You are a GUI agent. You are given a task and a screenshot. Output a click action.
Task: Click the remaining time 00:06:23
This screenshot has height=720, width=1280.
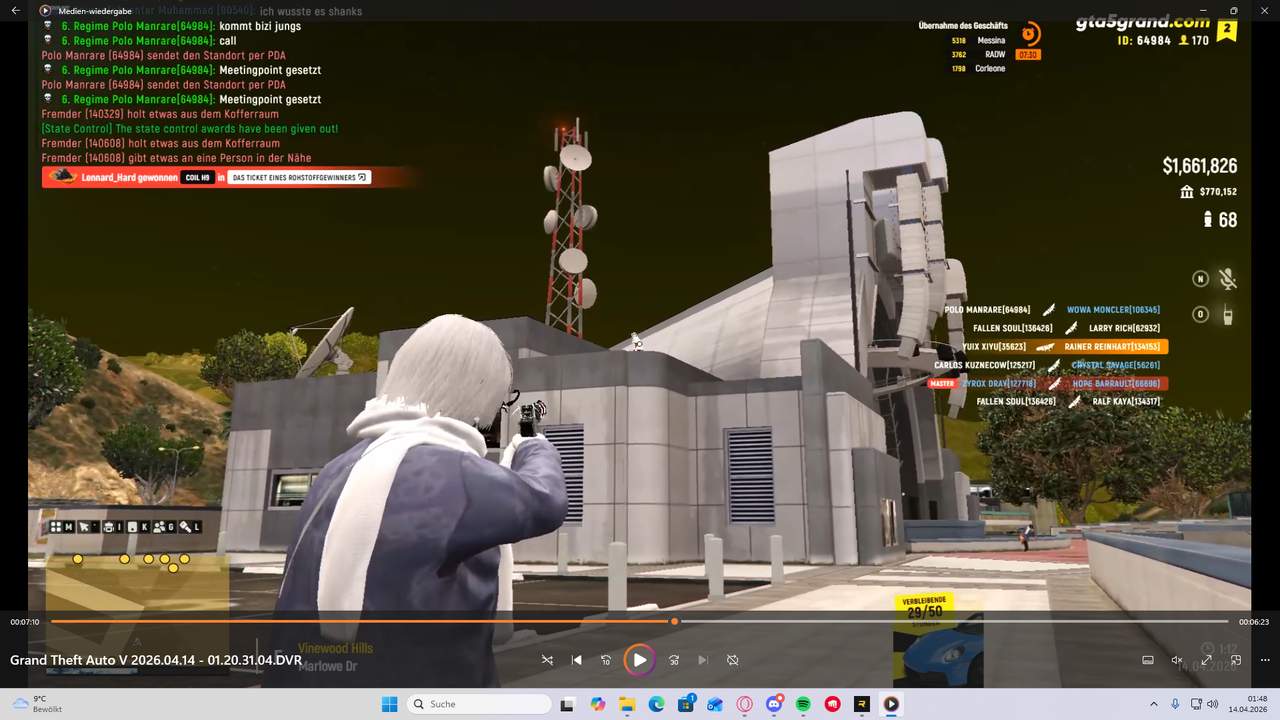[x=1254, y=622]
